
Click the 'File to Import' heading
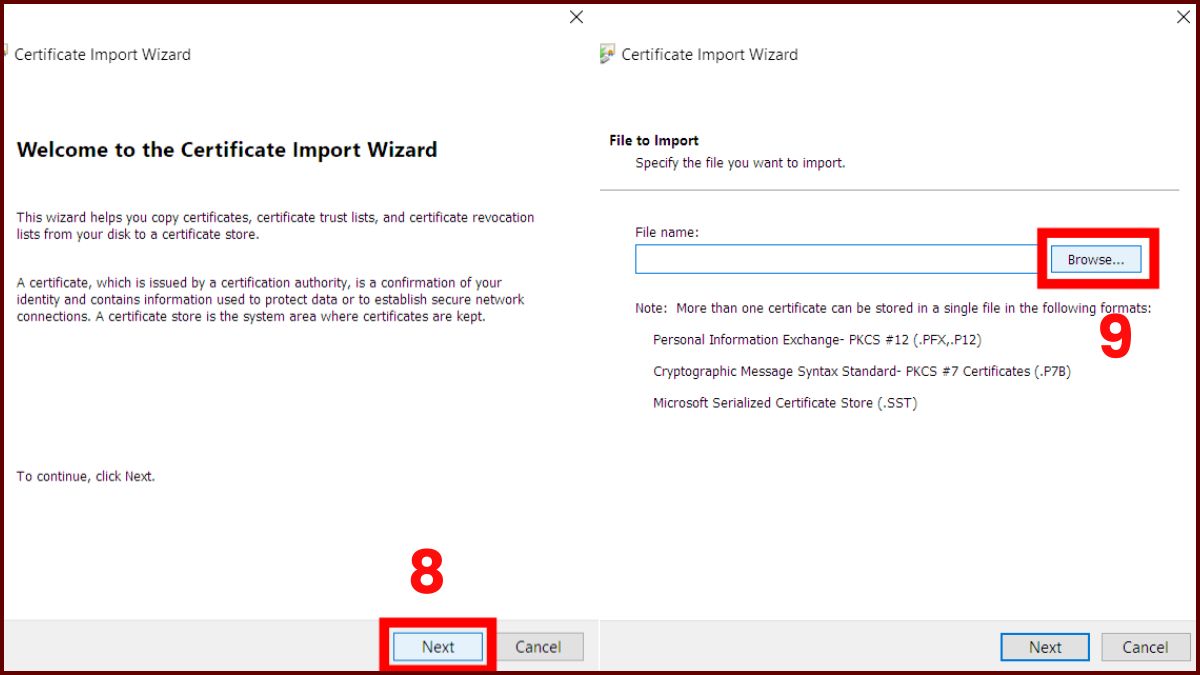tap(654, 141)
